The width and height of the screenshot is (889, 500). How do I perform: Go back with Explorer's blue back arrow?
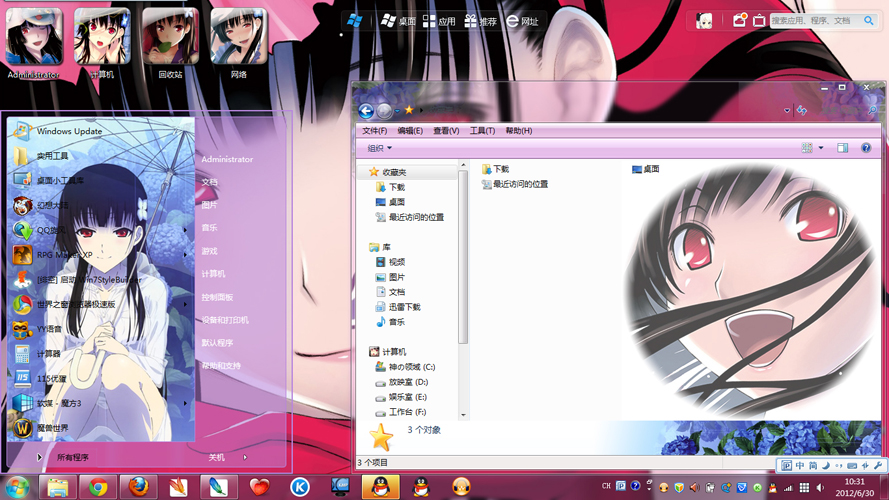[x=366, y=111]
